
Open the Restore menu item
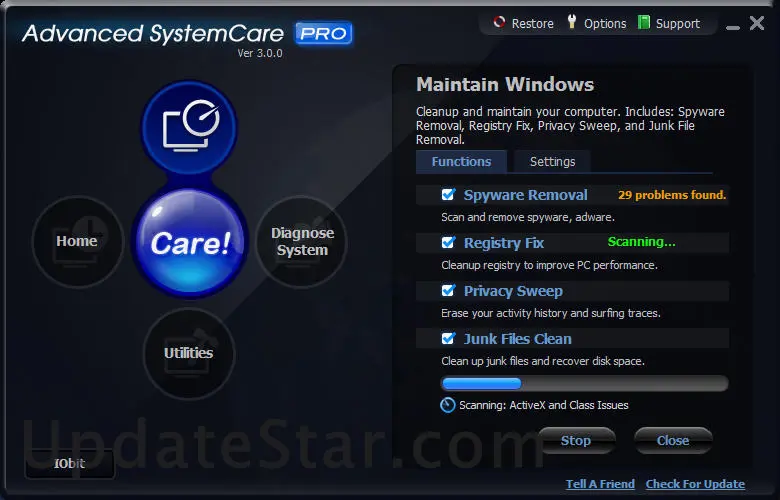coord(532,23)
